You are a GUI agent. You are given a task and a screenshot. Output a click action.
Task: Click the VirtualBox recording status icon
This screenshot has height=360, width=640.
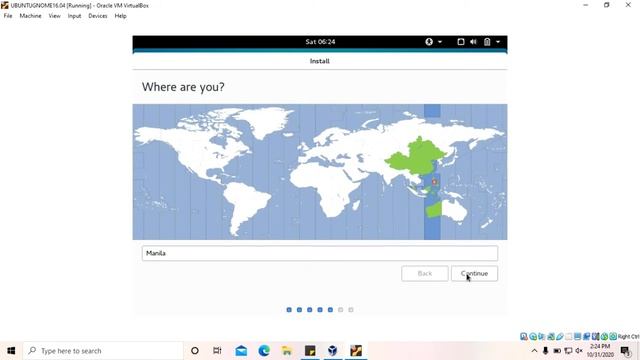click(x=587, y=336)
